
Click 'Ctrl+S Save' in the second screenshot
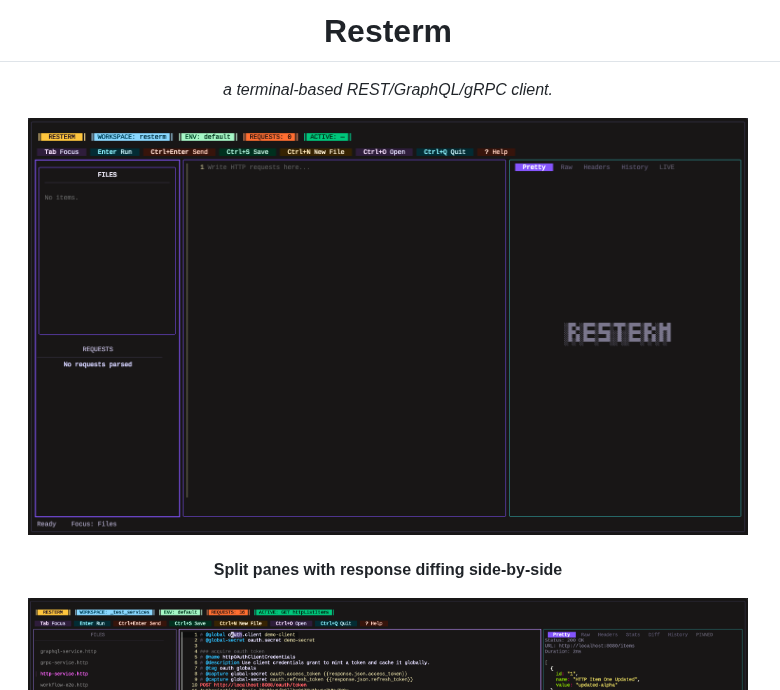(190, 623)
